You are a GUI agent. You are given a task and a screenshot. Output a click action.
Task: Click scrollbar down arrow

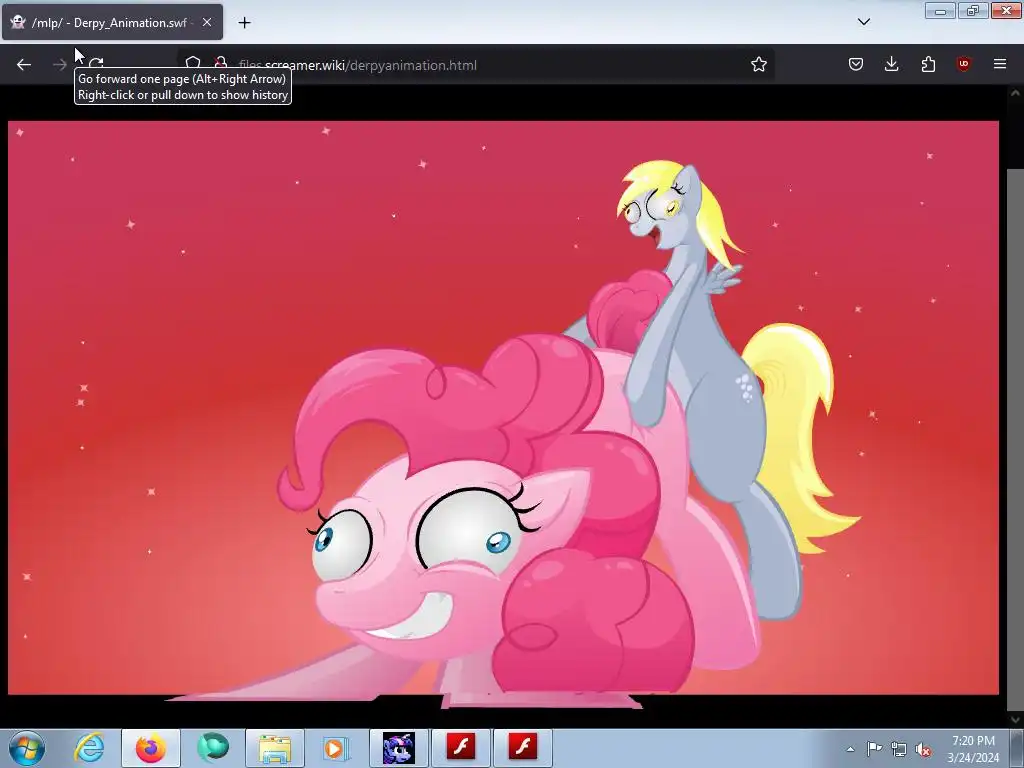[x=1015, y=720]
